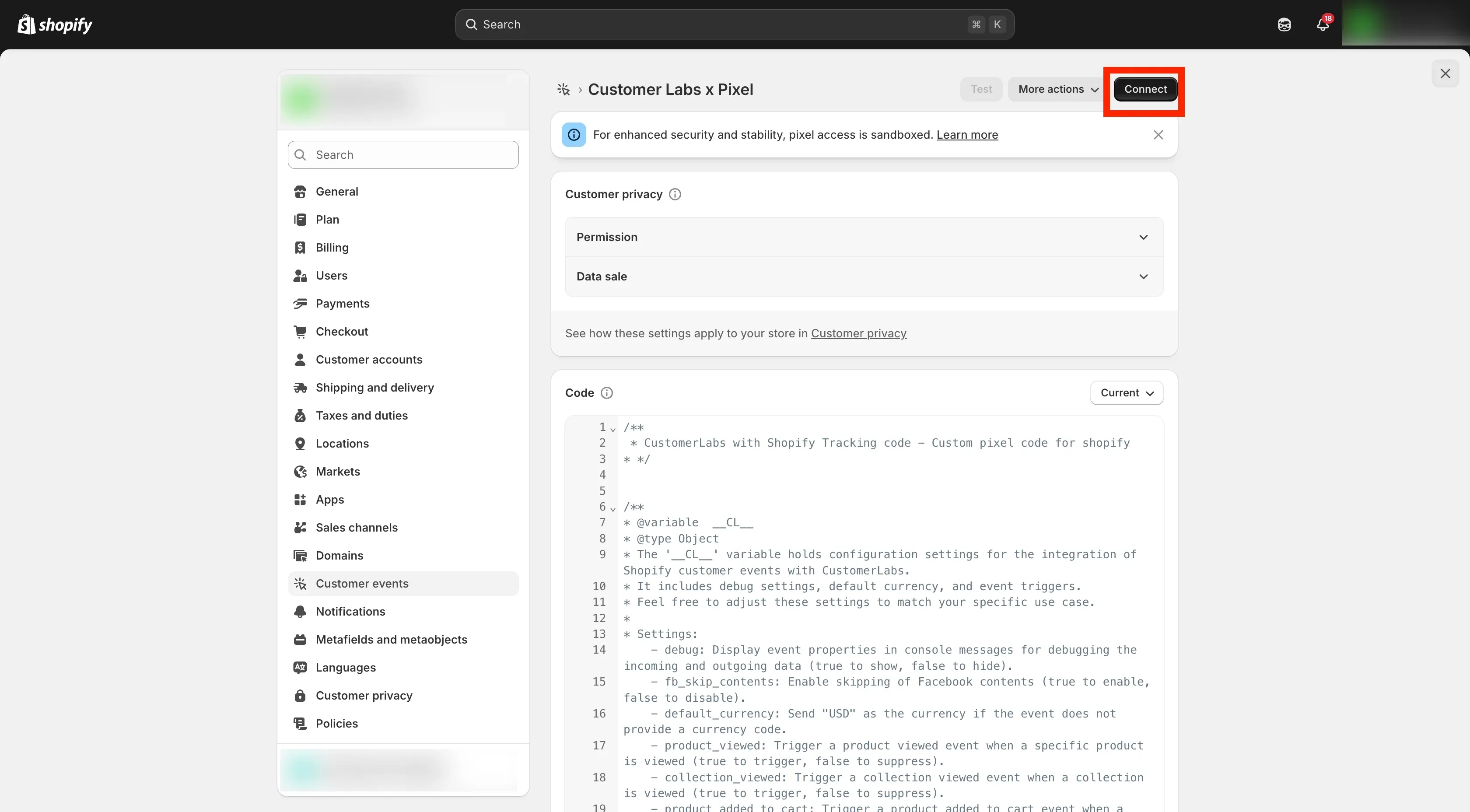Click the disabled Test button
1470x812 pixels.
(981, 89)
